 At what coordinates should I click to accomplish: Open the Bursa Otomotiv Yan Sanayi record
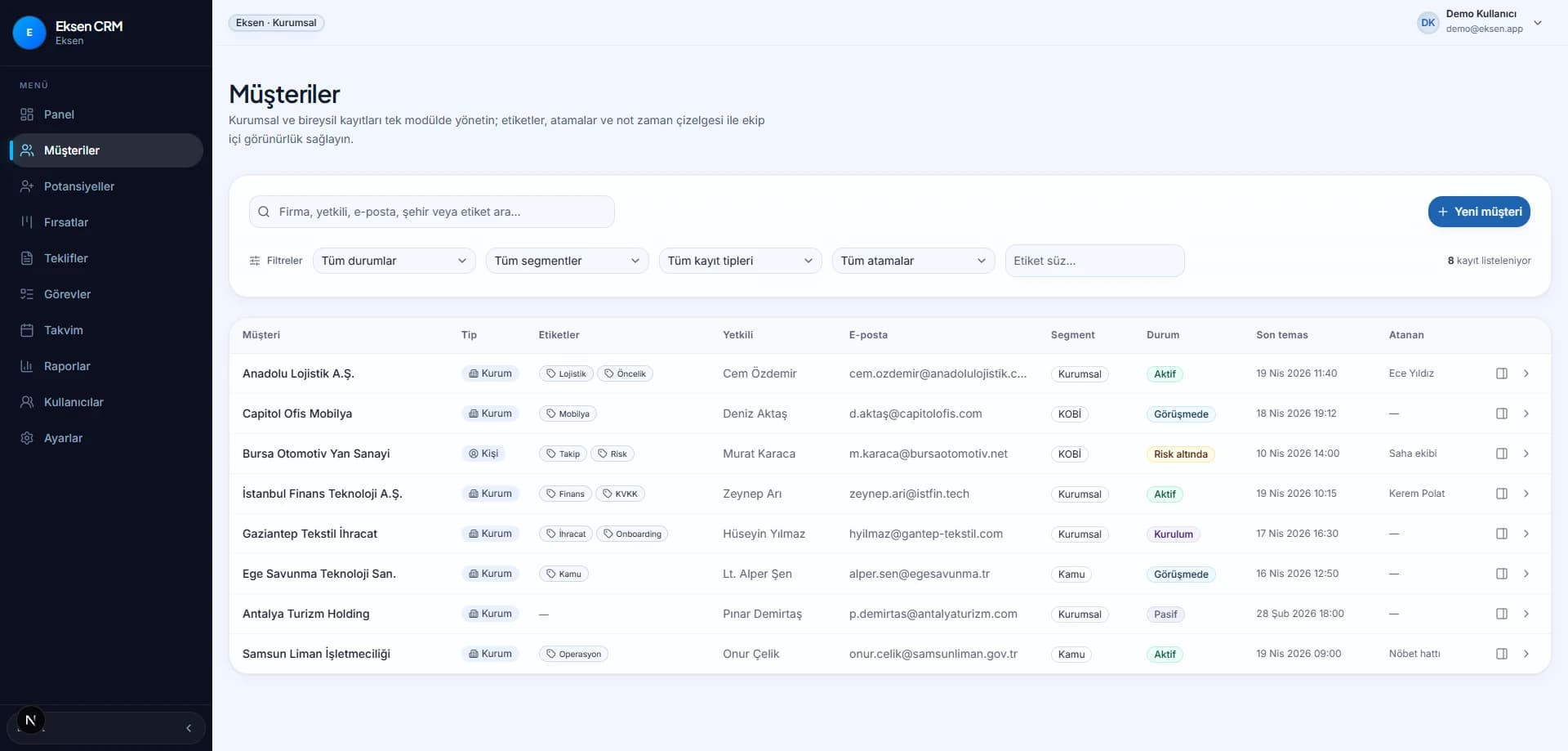tap(316, 454)
